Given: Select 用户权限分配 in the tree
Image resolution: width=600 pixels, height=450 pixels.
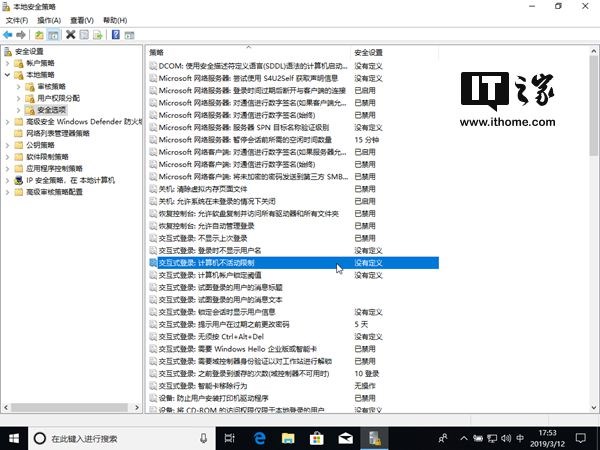Looking at the screenshot, I should point(59,98).
